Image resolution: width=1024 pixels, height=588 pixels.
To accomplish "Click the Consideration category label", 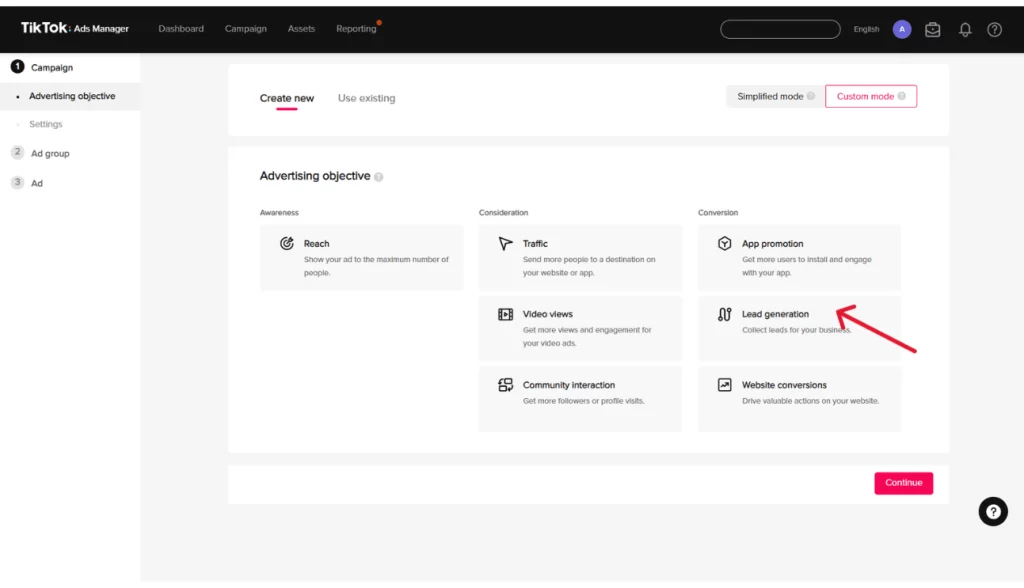I will click(x=504, y=212).
